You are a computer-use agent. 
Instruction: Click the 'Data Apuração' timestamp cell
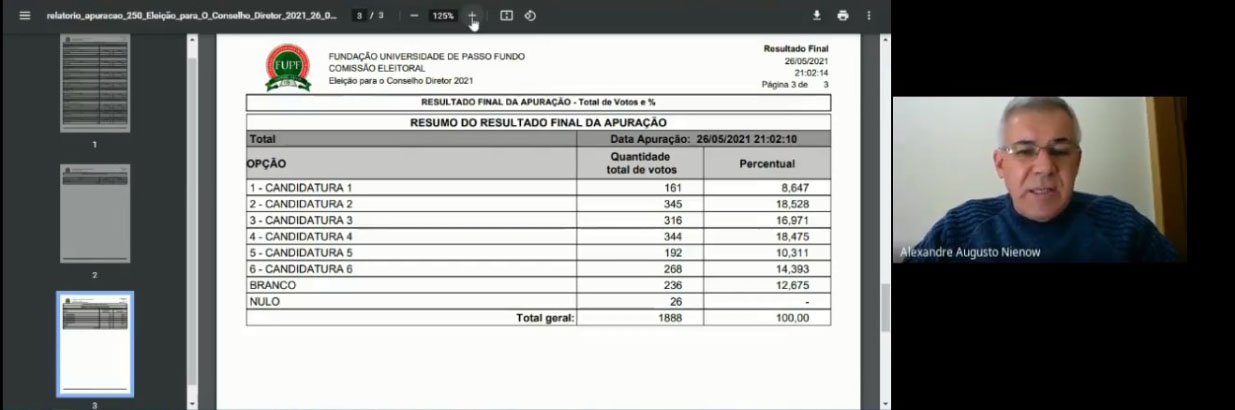[x=704, y=139]
